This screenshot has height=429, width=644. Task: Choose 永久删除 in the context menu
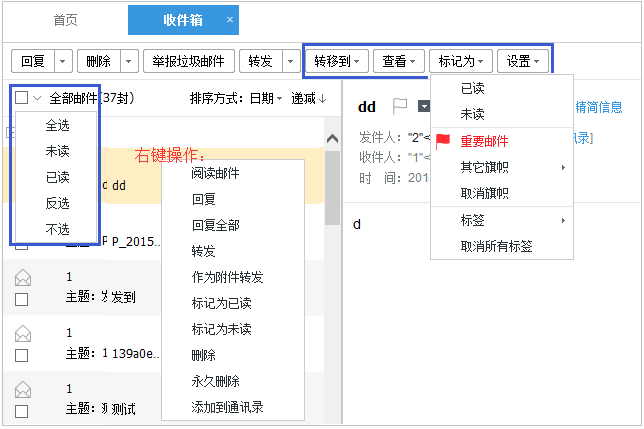tap(214, 381)
